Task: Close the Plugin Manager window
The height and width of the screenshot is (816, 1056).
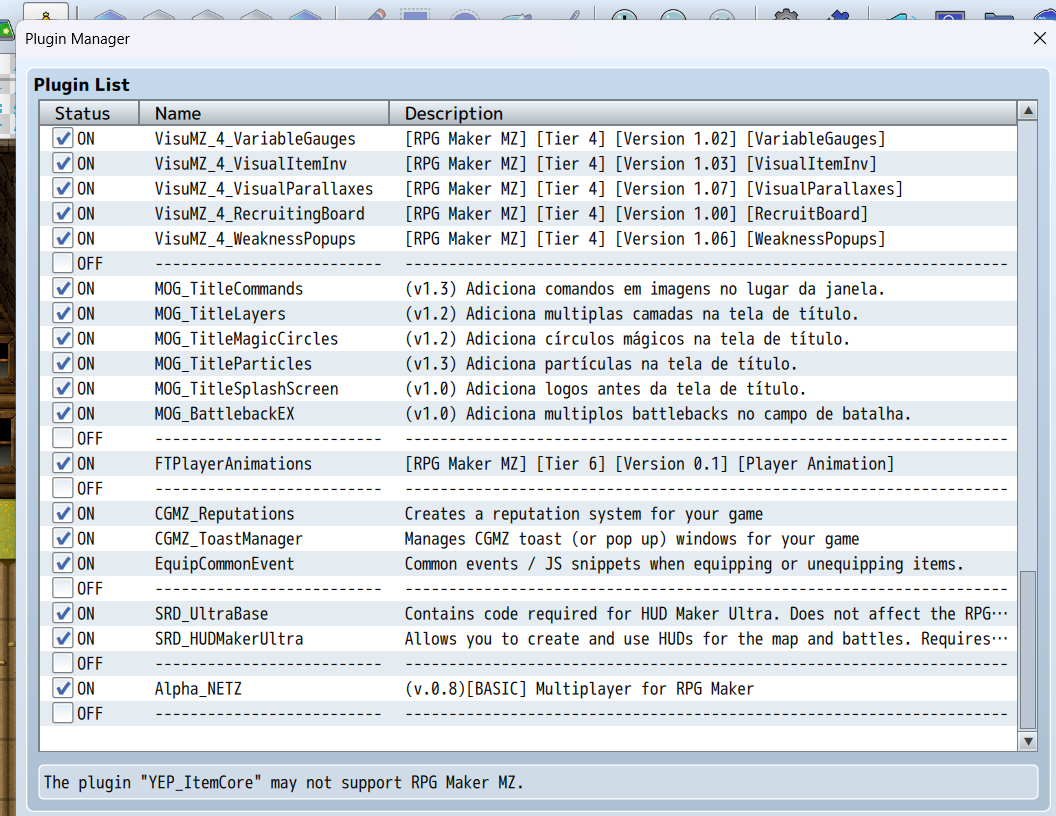Action: pyautogui.click(x=1040, y=38)
